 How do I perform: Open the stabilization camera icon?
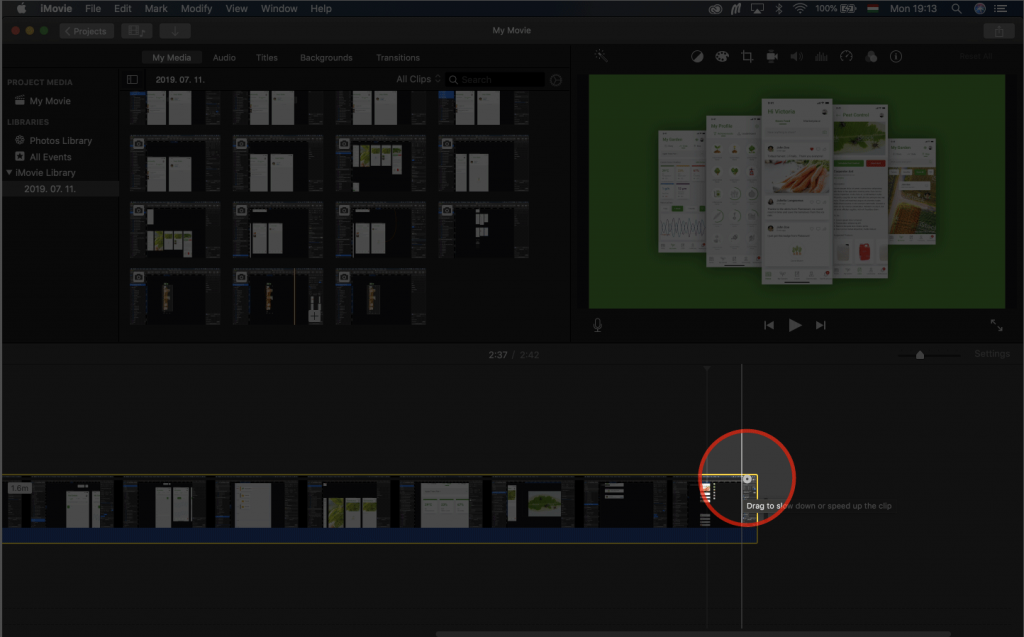(772, 56)
